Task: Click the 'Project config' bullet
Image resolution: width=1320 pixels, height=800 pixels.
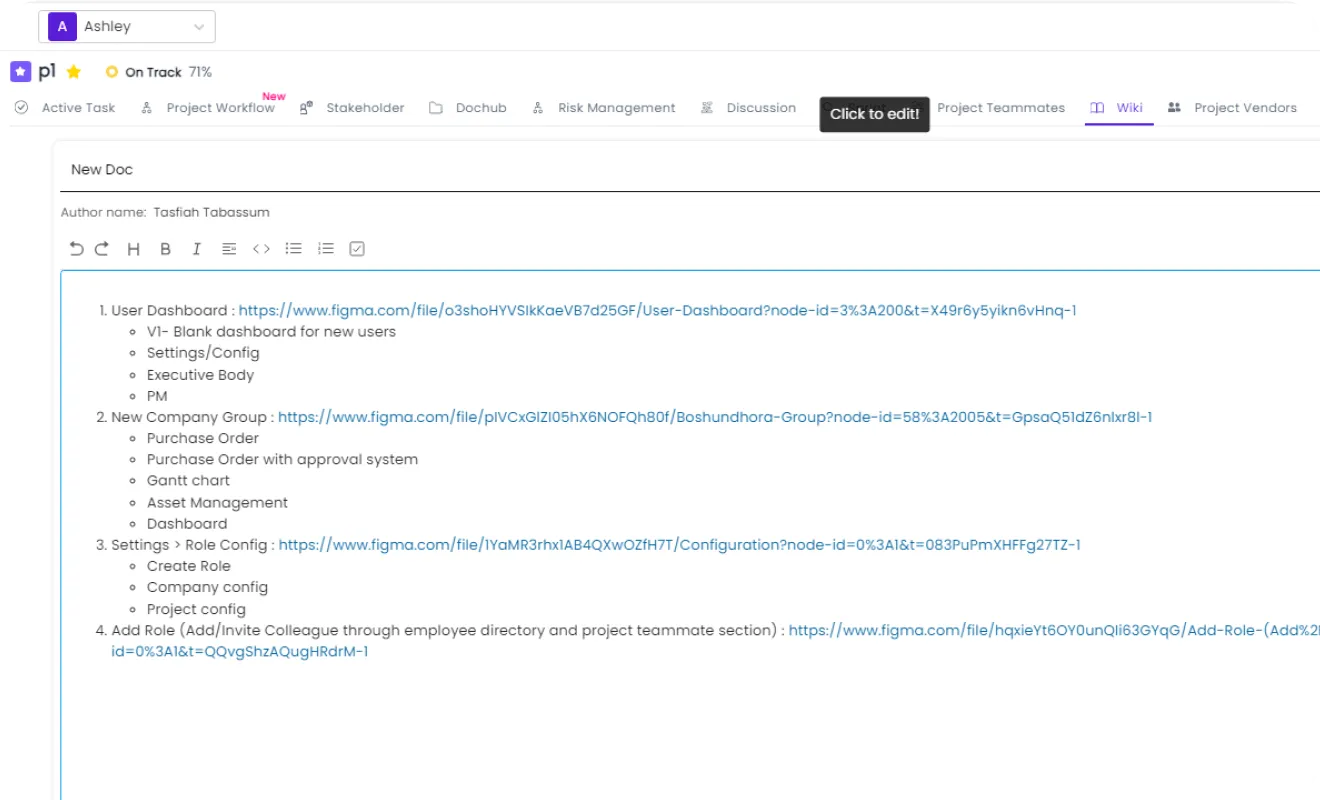Action: point(196,609)
